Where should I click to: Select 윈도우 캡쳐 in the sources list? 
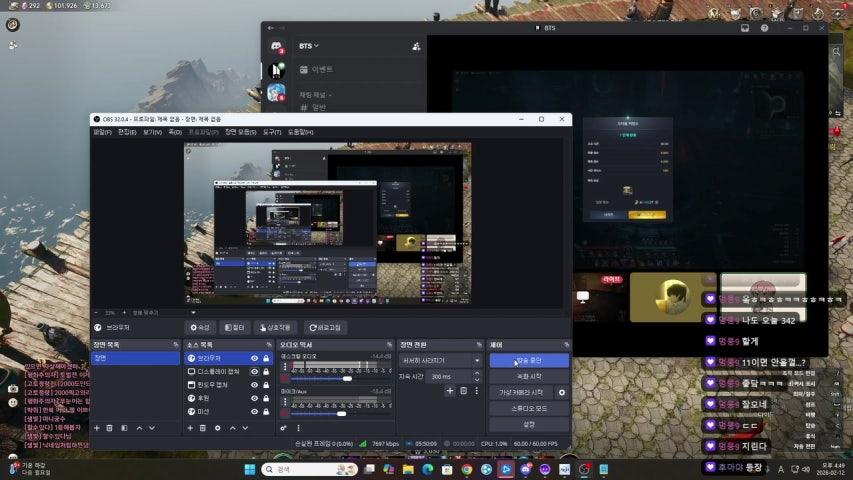click(228, 385)
